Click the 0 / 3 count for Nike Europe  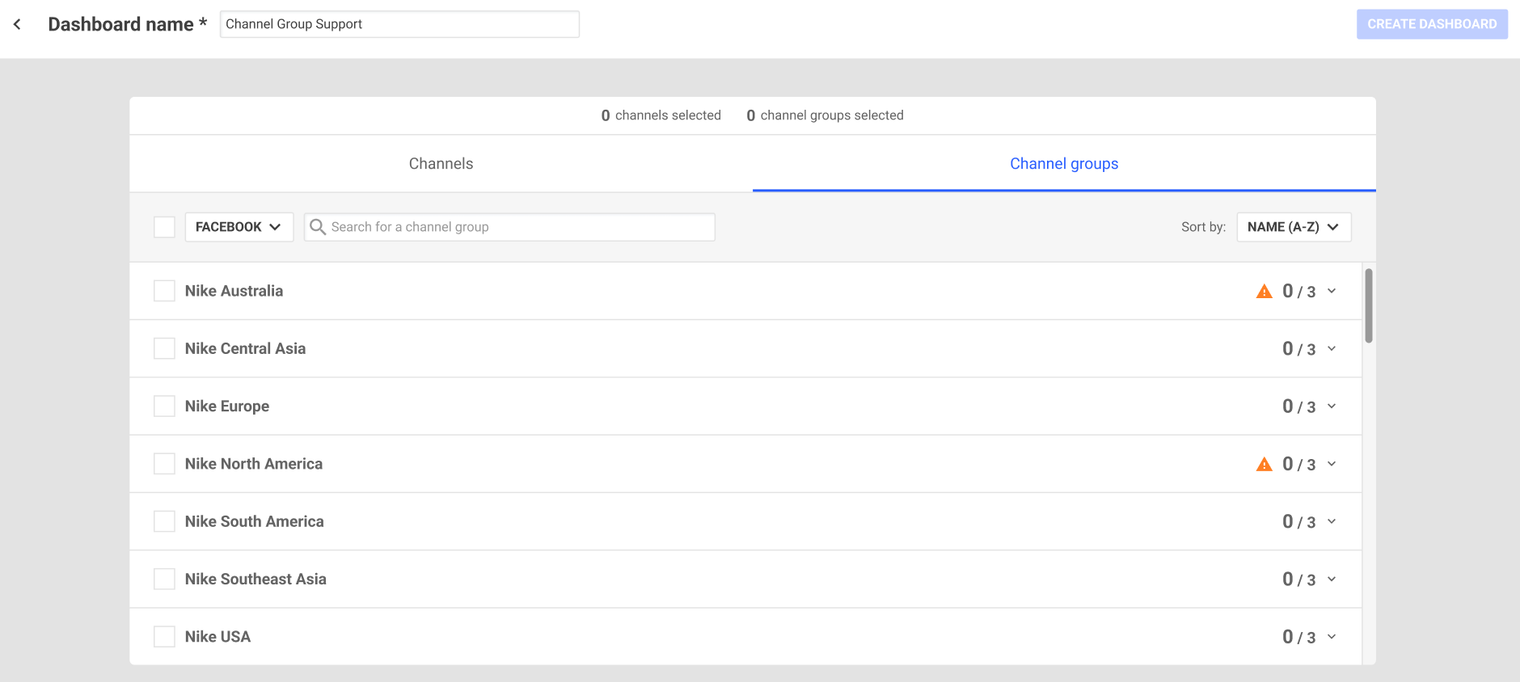[1299, 407]
